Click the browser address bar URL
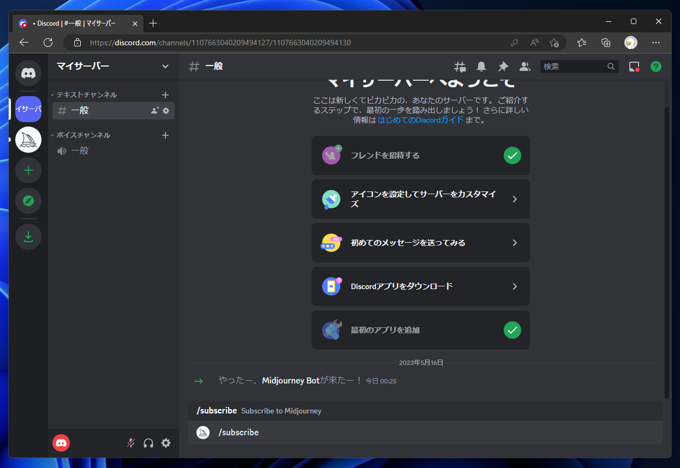Screen dimensions: 680x468 220,43
